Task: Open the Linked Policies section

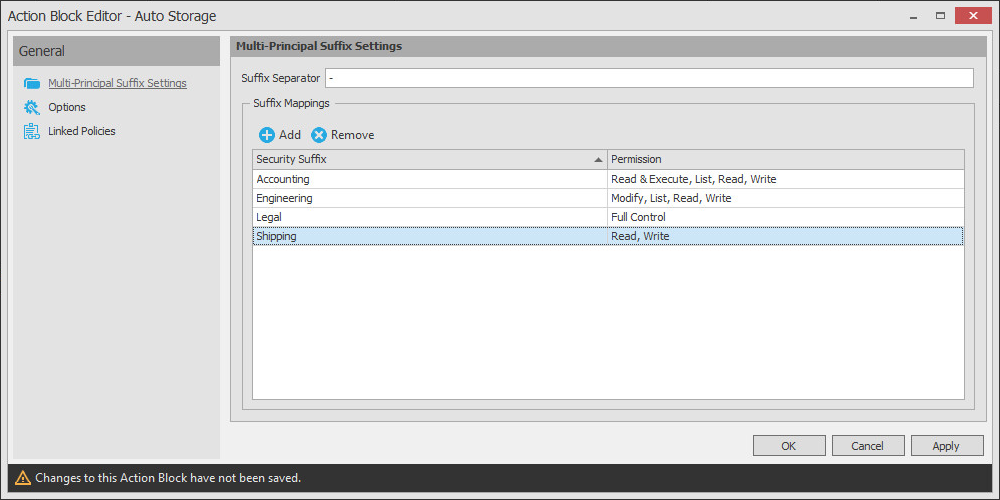Action: point(82,132)
